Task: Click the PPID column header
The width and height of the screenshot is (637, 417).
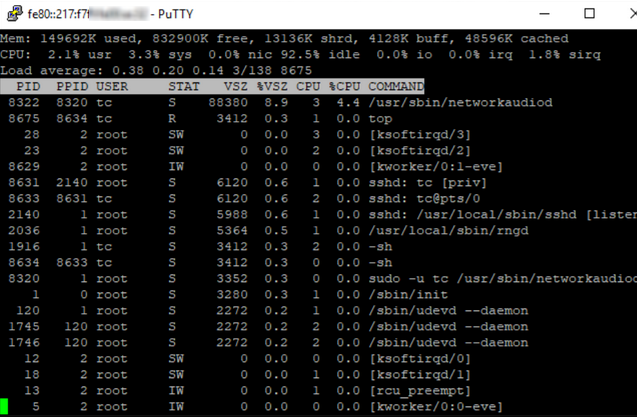Action: click(x=72, y=86)
